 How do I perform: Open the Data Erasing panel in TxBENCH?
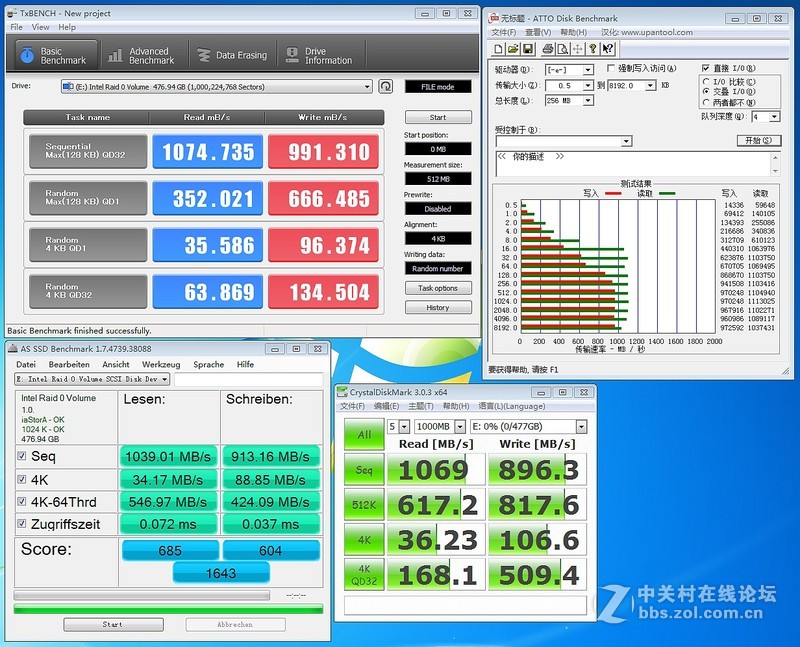(232, 54)
